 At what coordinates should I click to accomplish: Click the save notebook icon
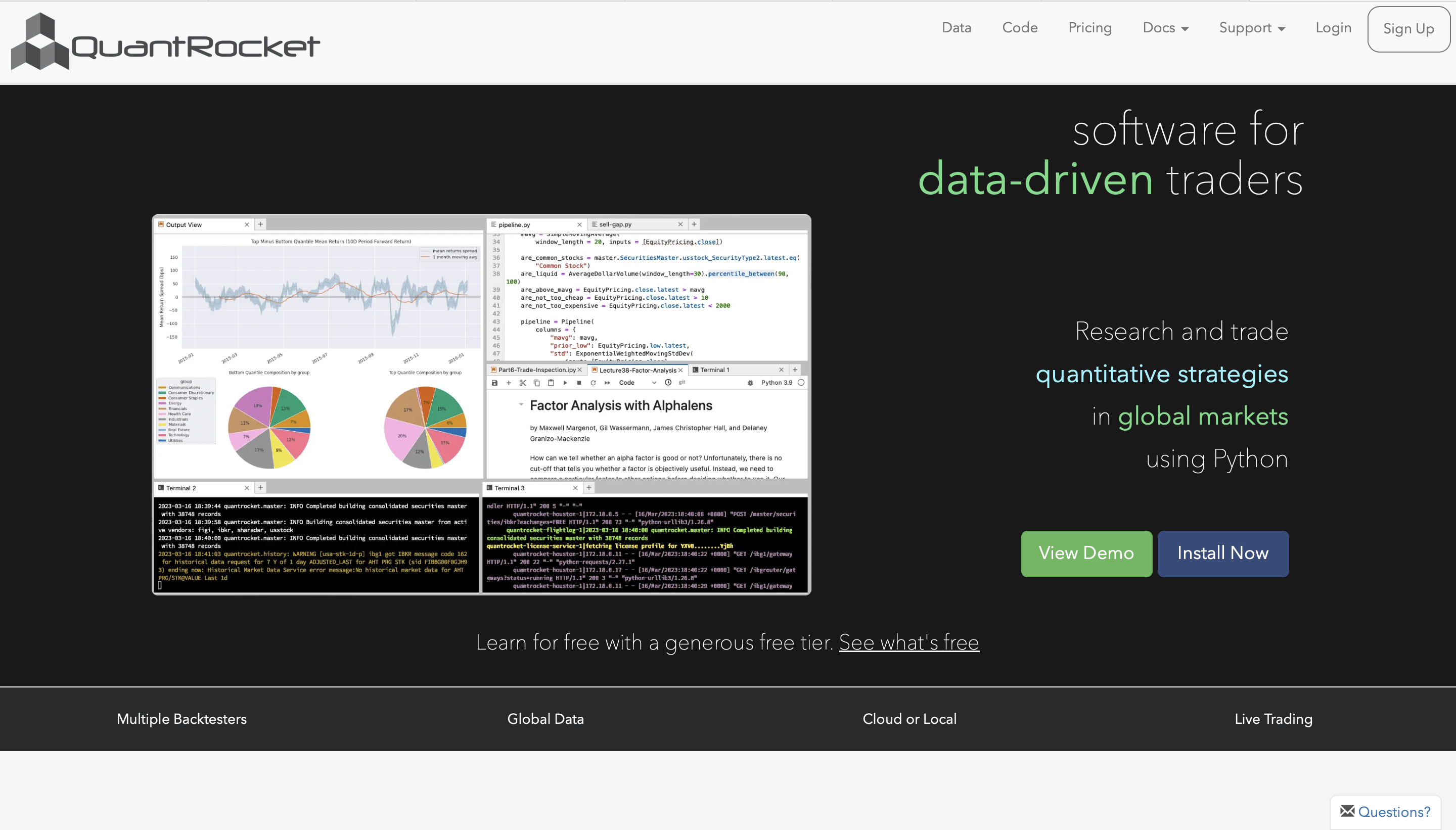tap(494, 383)
